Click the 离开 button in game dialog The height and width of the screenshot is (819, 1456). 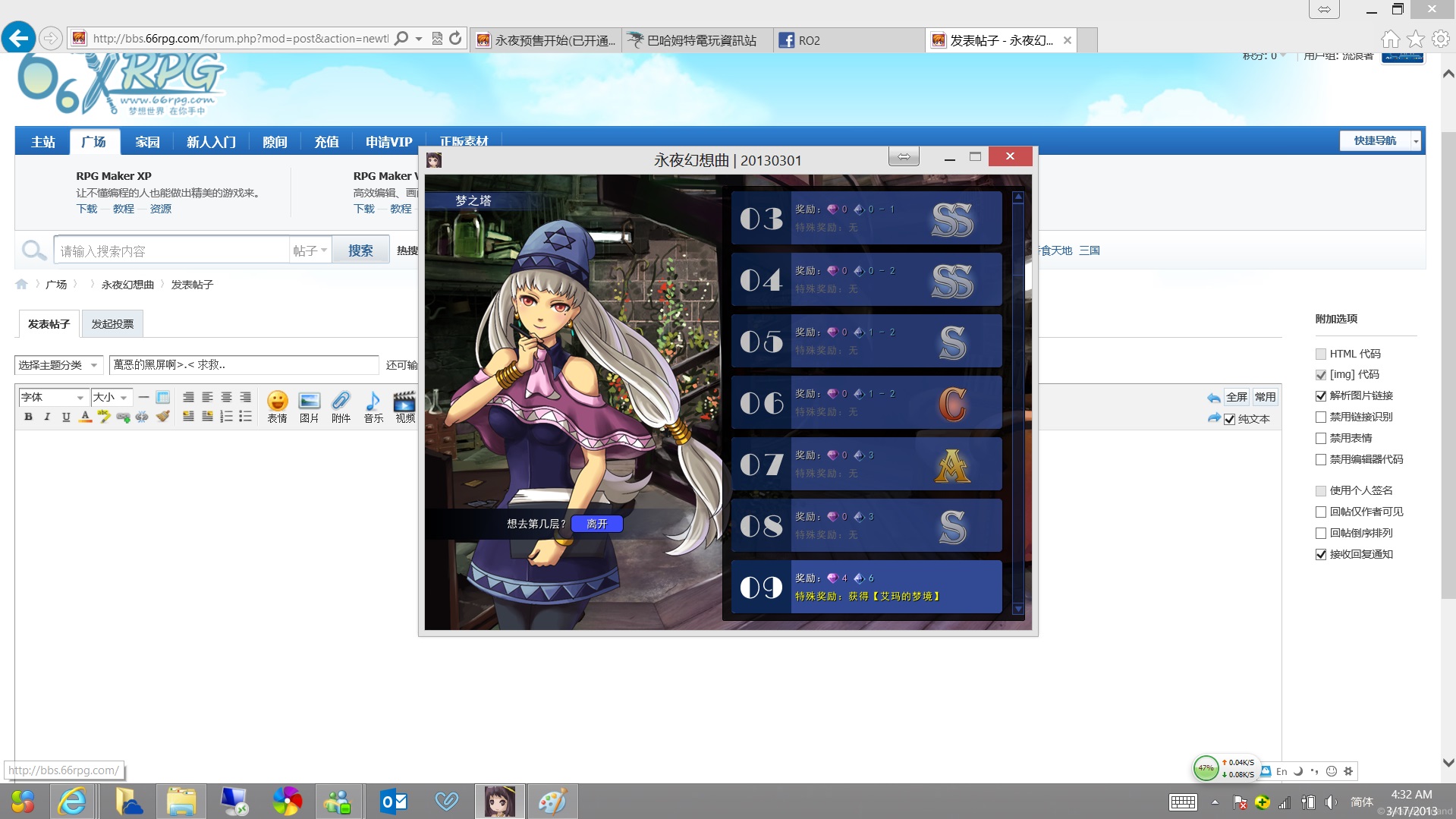[596, 524]
